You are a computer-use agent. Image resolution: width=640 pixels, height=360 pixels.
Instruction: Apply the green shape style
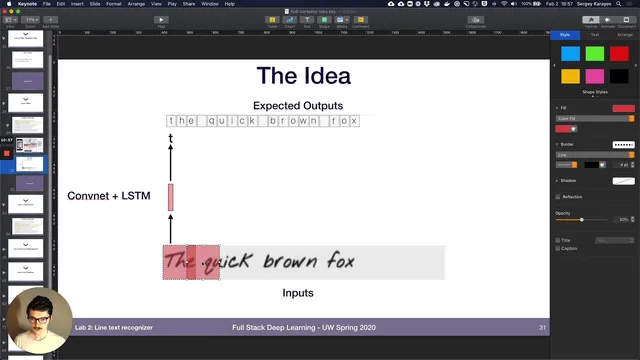pos(595,53)
